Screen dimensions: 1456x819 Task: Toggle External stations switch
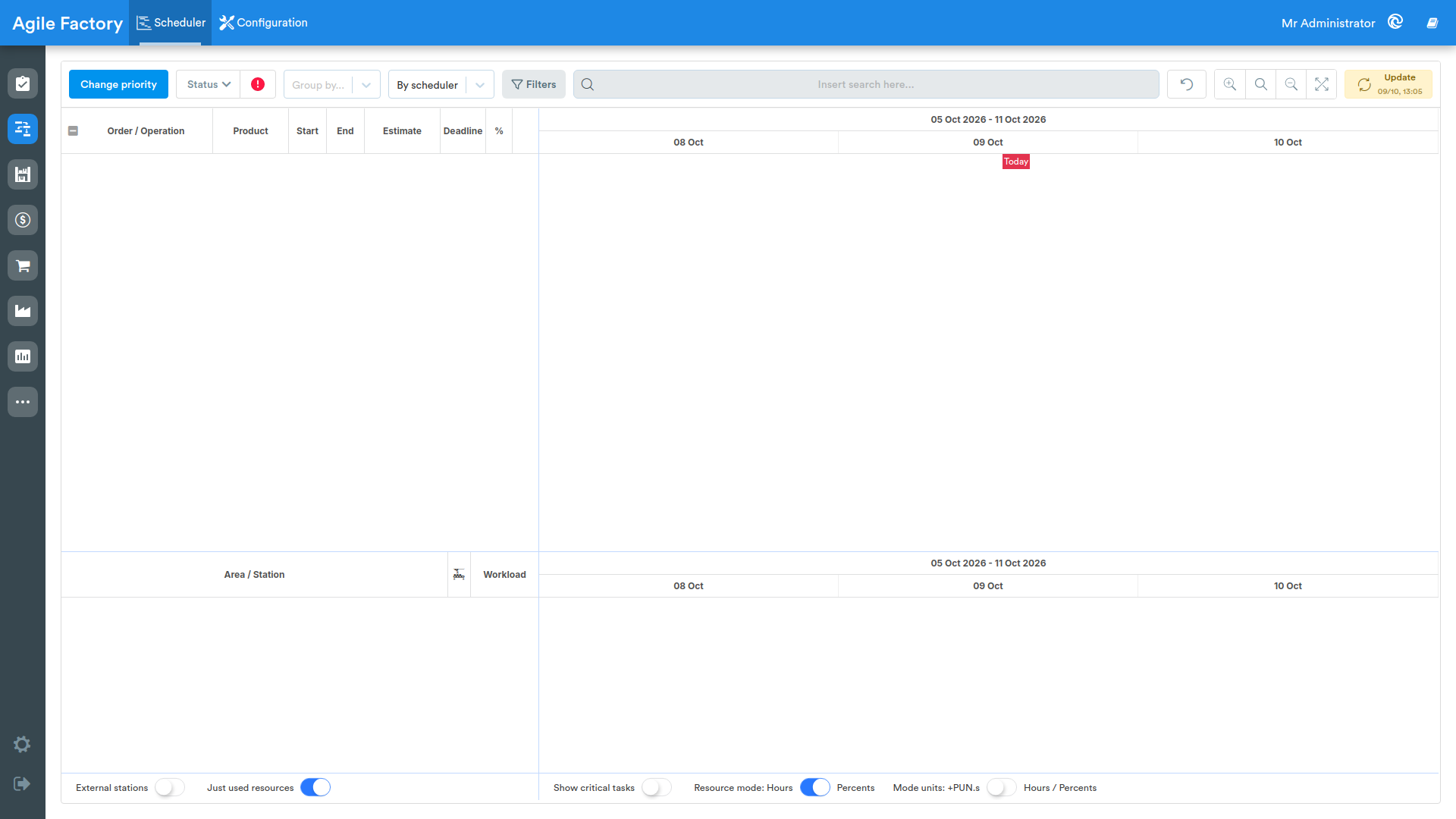coord(170,788)
